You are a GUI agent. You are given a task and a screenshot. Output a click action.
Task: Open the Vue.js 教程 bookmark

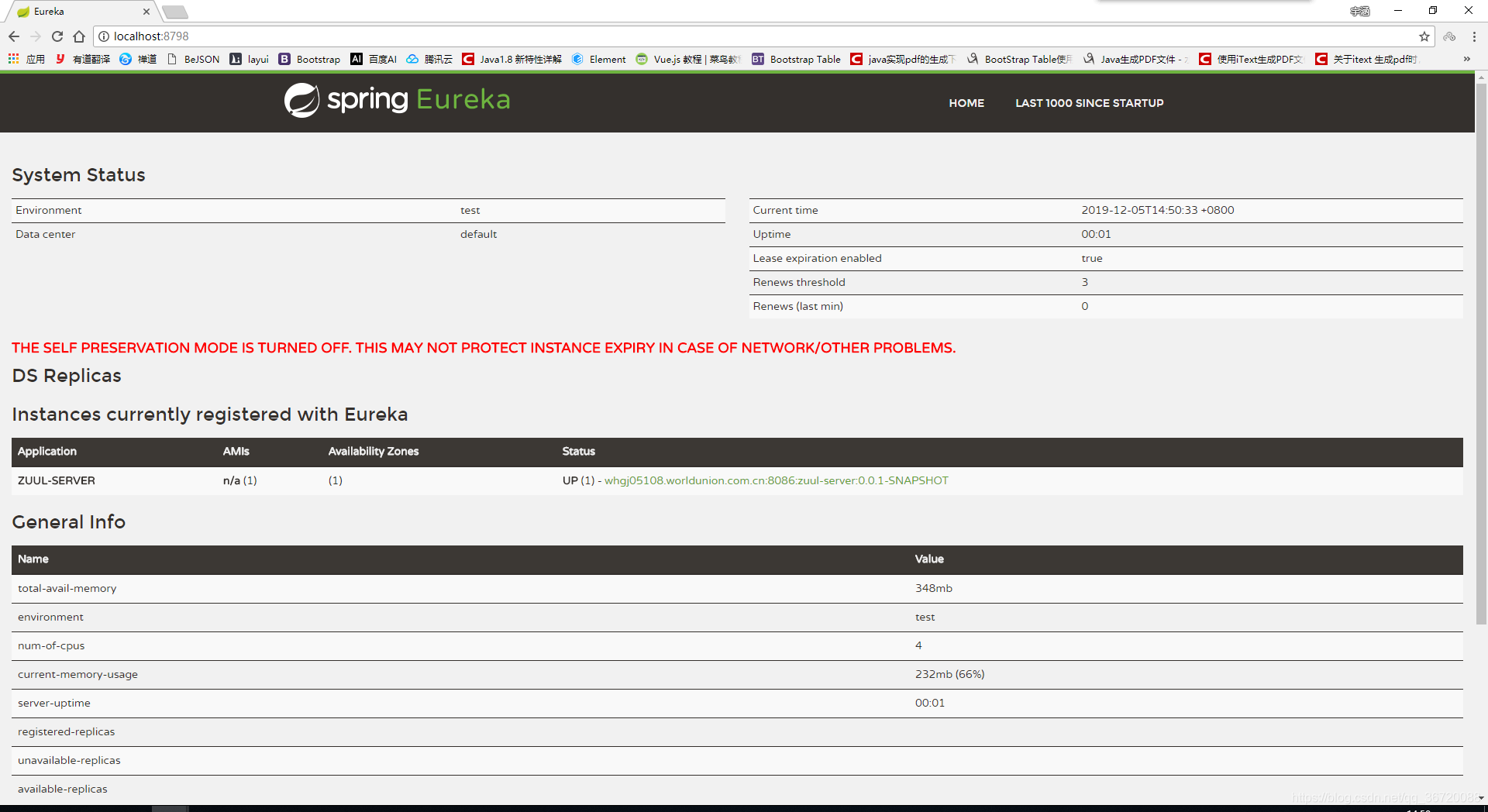click(688, 59)
